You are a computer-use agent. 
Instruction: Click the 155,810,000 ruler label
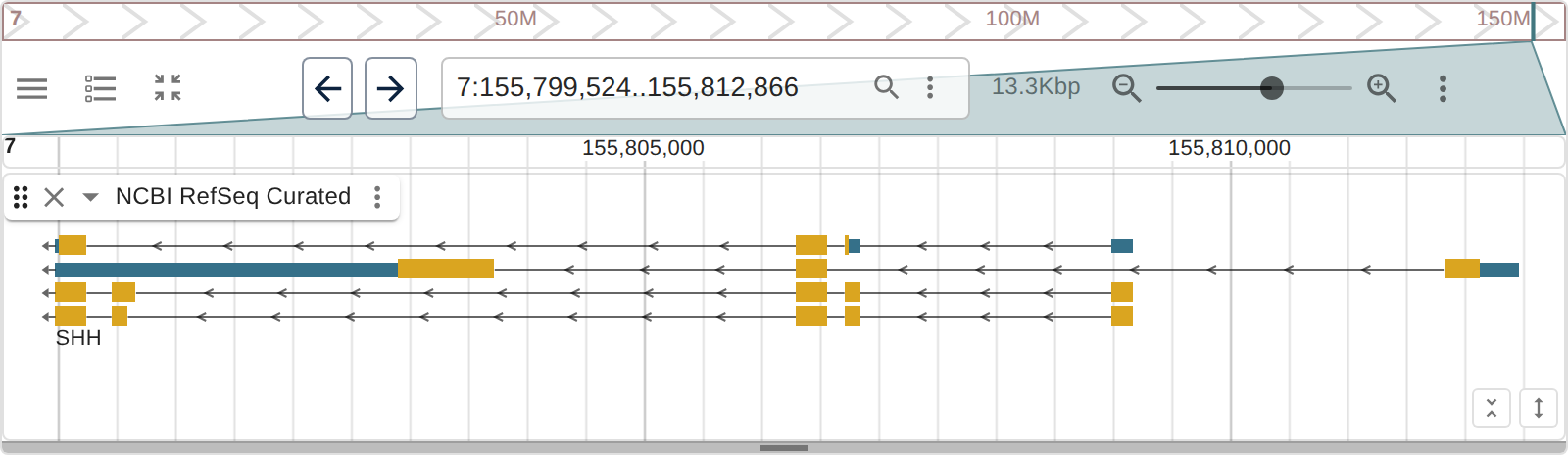(x=1229, y=148)
